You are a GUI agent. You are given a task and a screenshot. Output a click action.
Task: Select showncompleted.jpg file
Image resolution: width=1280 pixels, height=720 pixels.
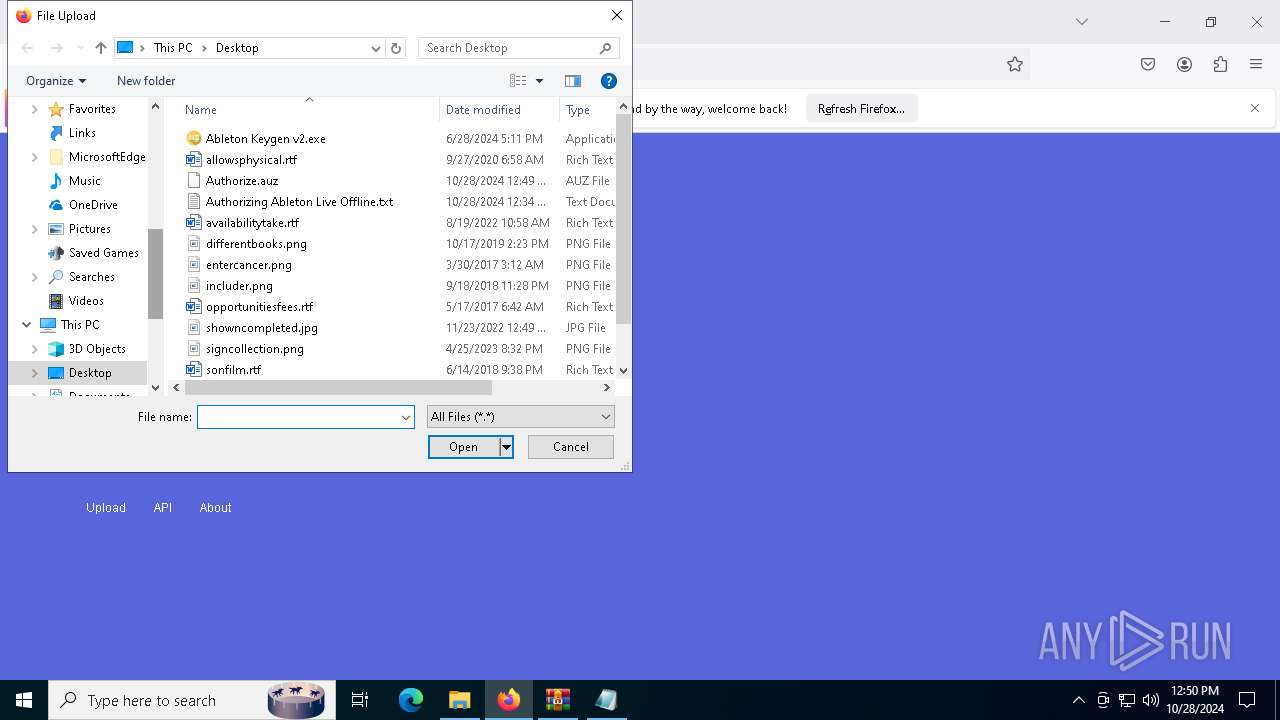click(261, 328)
